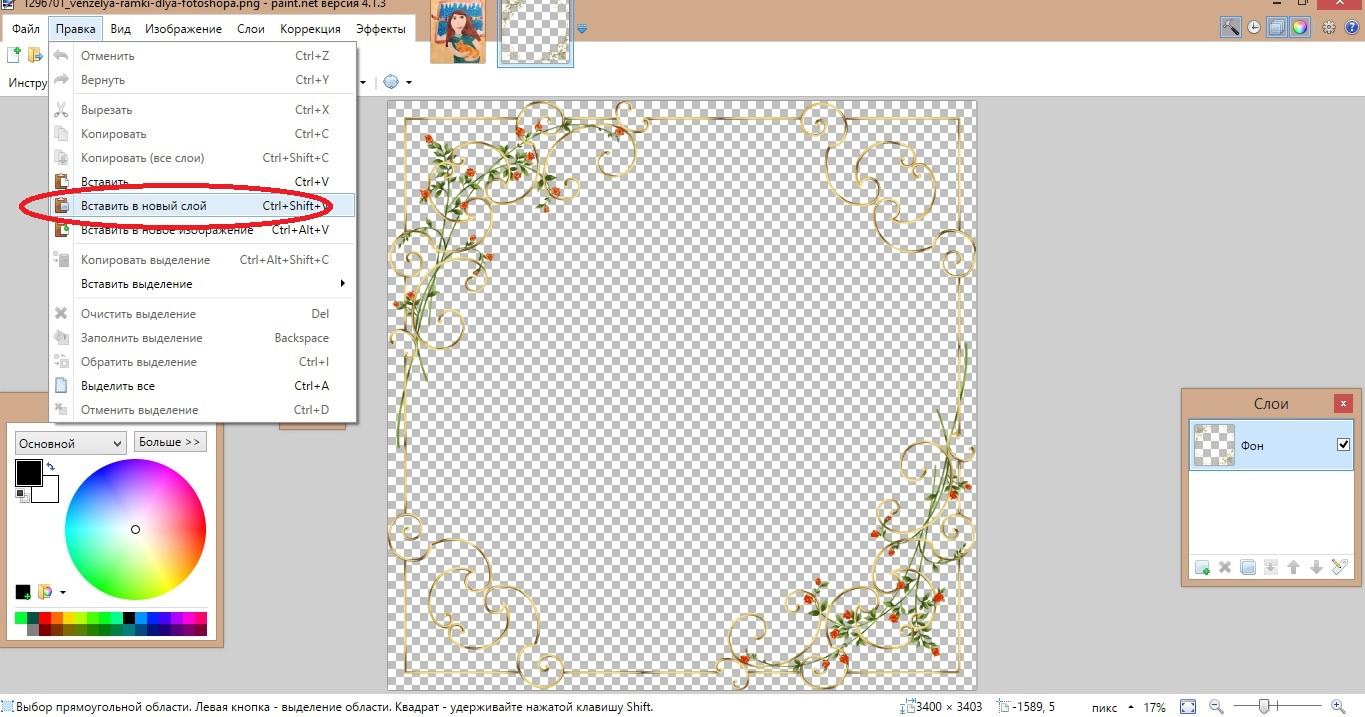Open the Эффекты menu
1365x717 pixels.
[381, 29]
